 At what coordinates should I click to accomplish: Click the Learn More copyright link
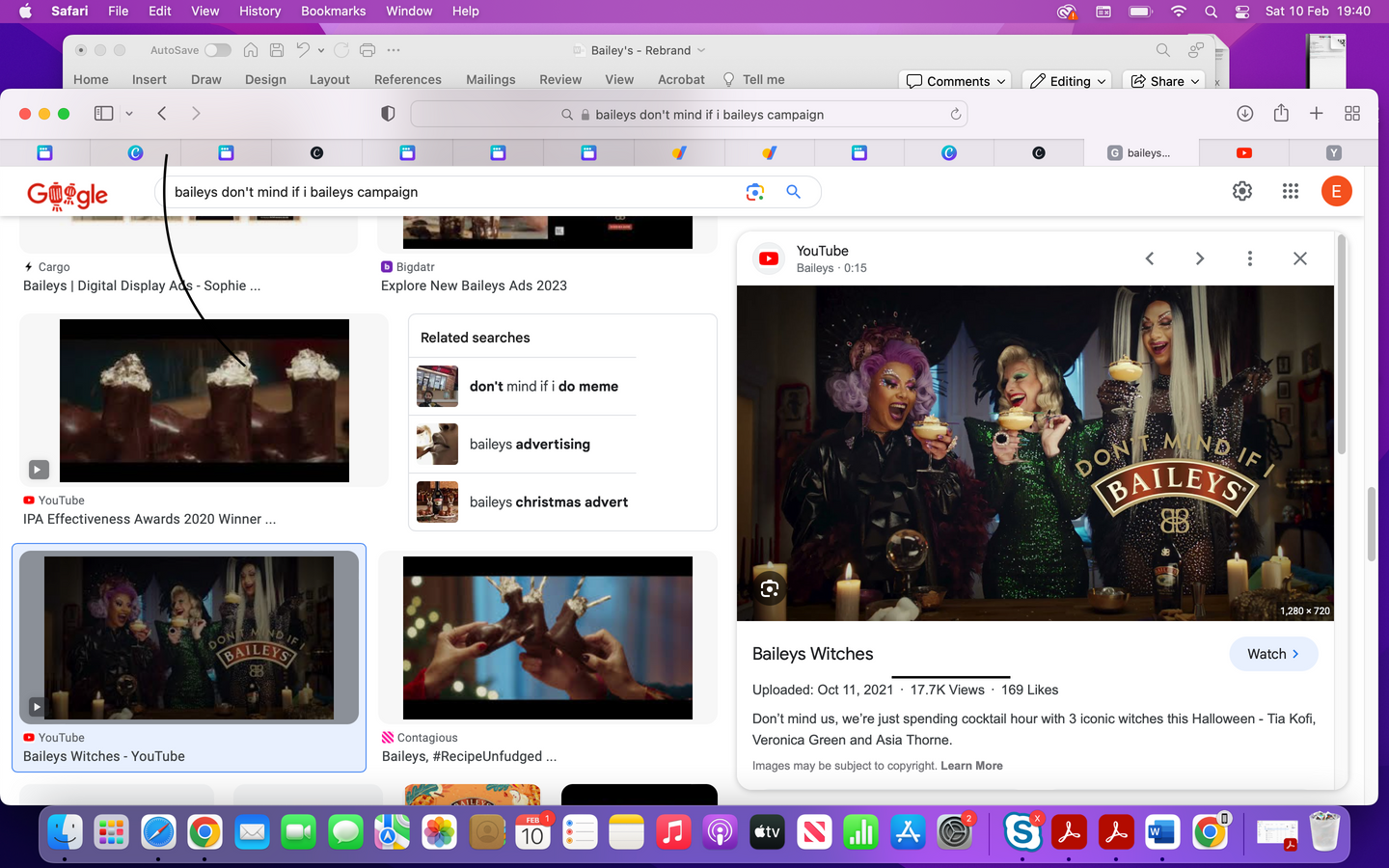971,766
